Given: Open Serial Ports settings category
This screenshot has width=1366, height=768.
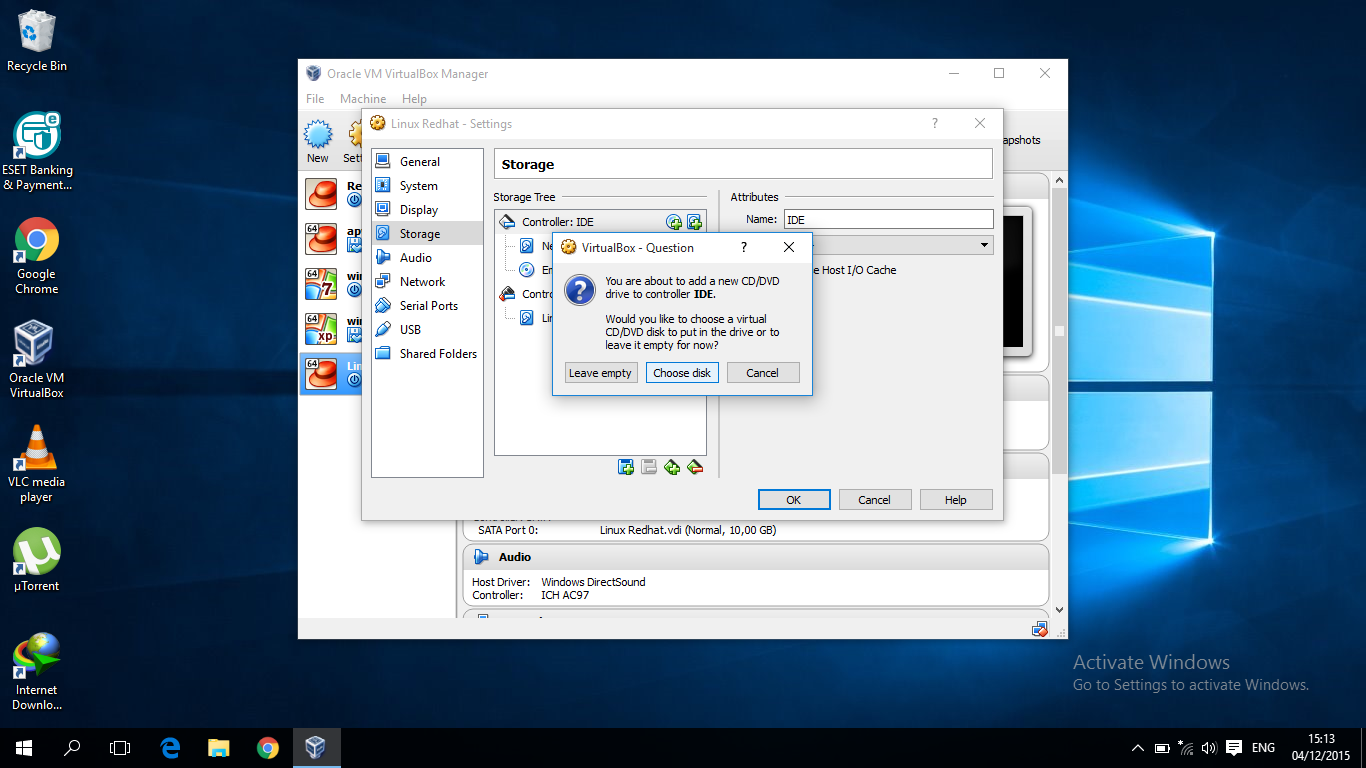Looking at the screenshot, I should click(x=427, y=306).
